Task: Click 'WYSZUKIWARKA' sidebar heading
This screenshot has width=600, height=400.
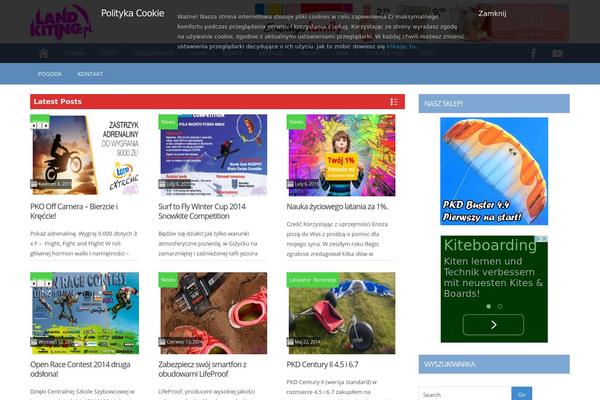Action: pyautogui.click(x=450, y=364)
